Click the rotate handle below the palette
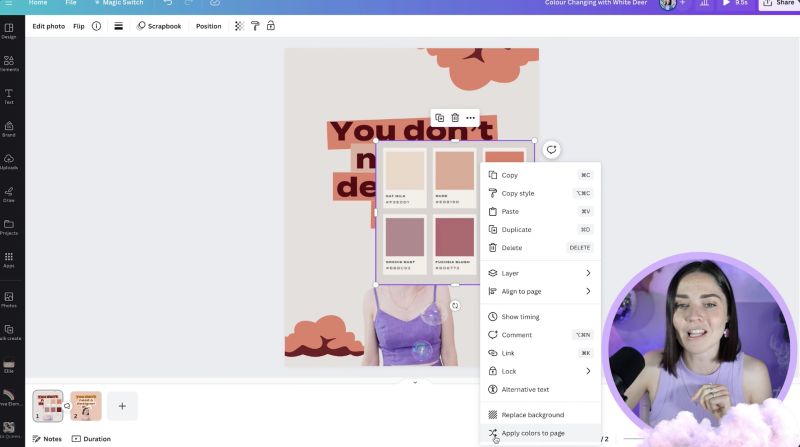The image size is (800, 447). click(x=455, y=306)
